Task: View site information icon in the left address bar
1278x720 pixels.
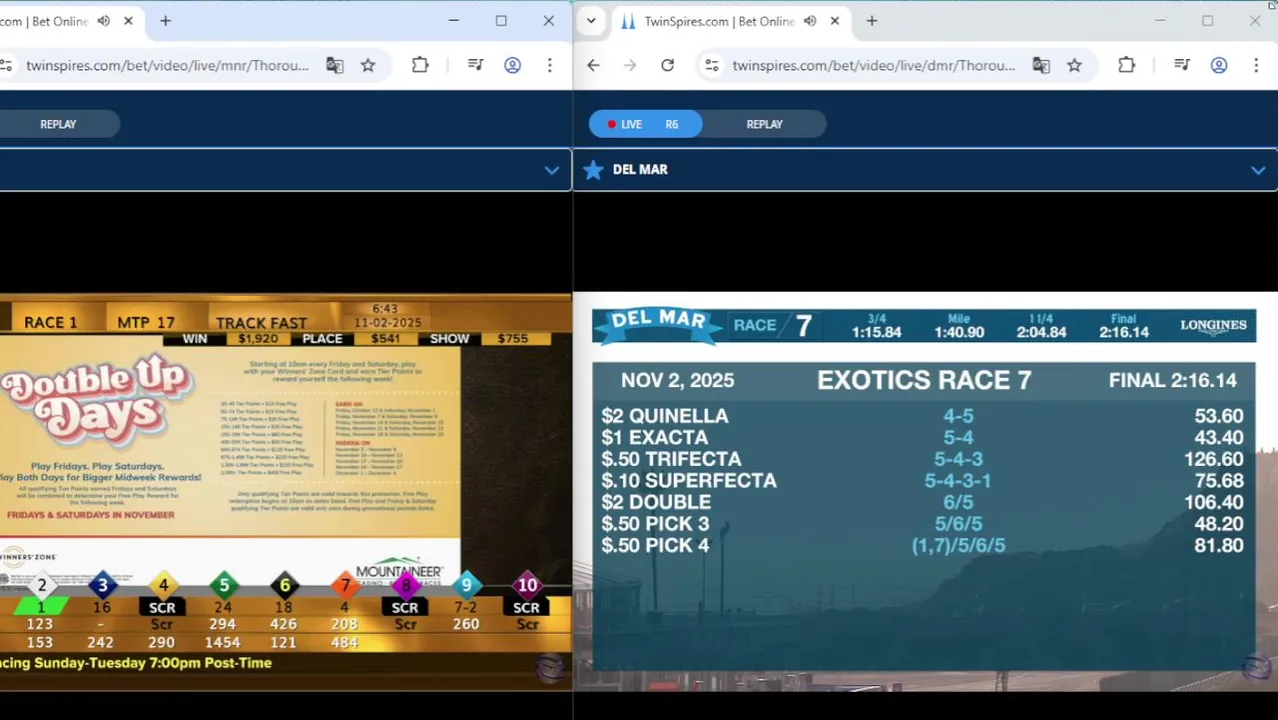Action: pos(6,65)
